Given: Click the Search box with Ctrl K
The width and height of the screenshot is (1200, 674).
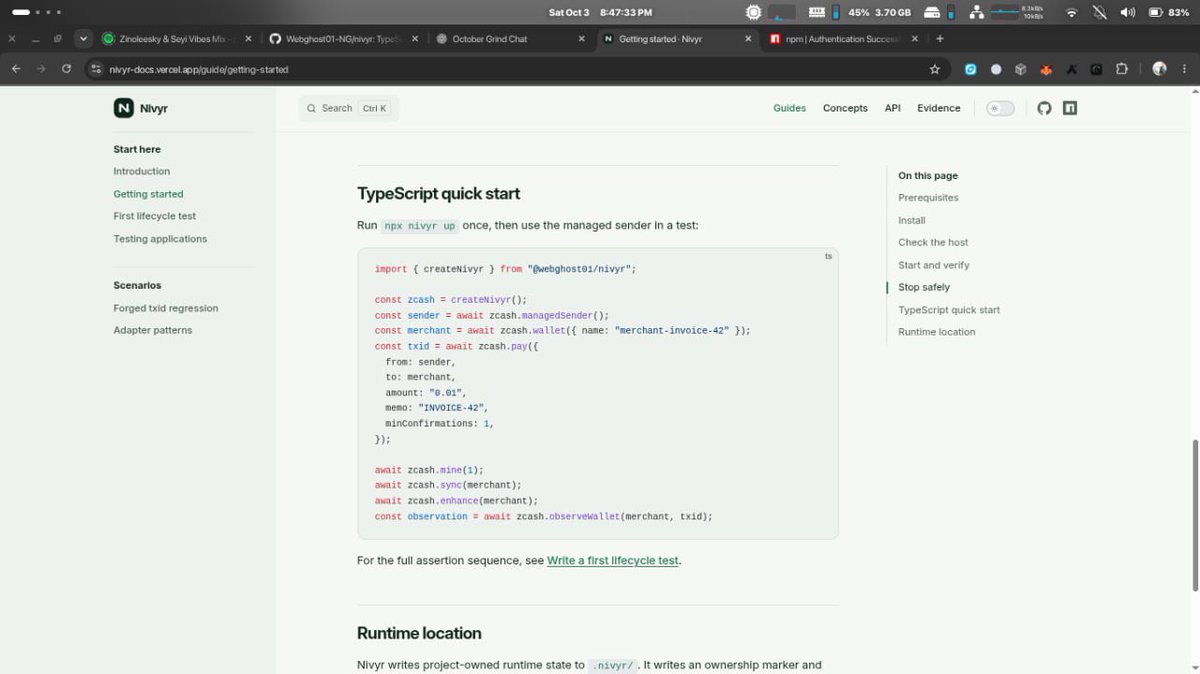Looking at the screenshot, I should tap(348, 108).
